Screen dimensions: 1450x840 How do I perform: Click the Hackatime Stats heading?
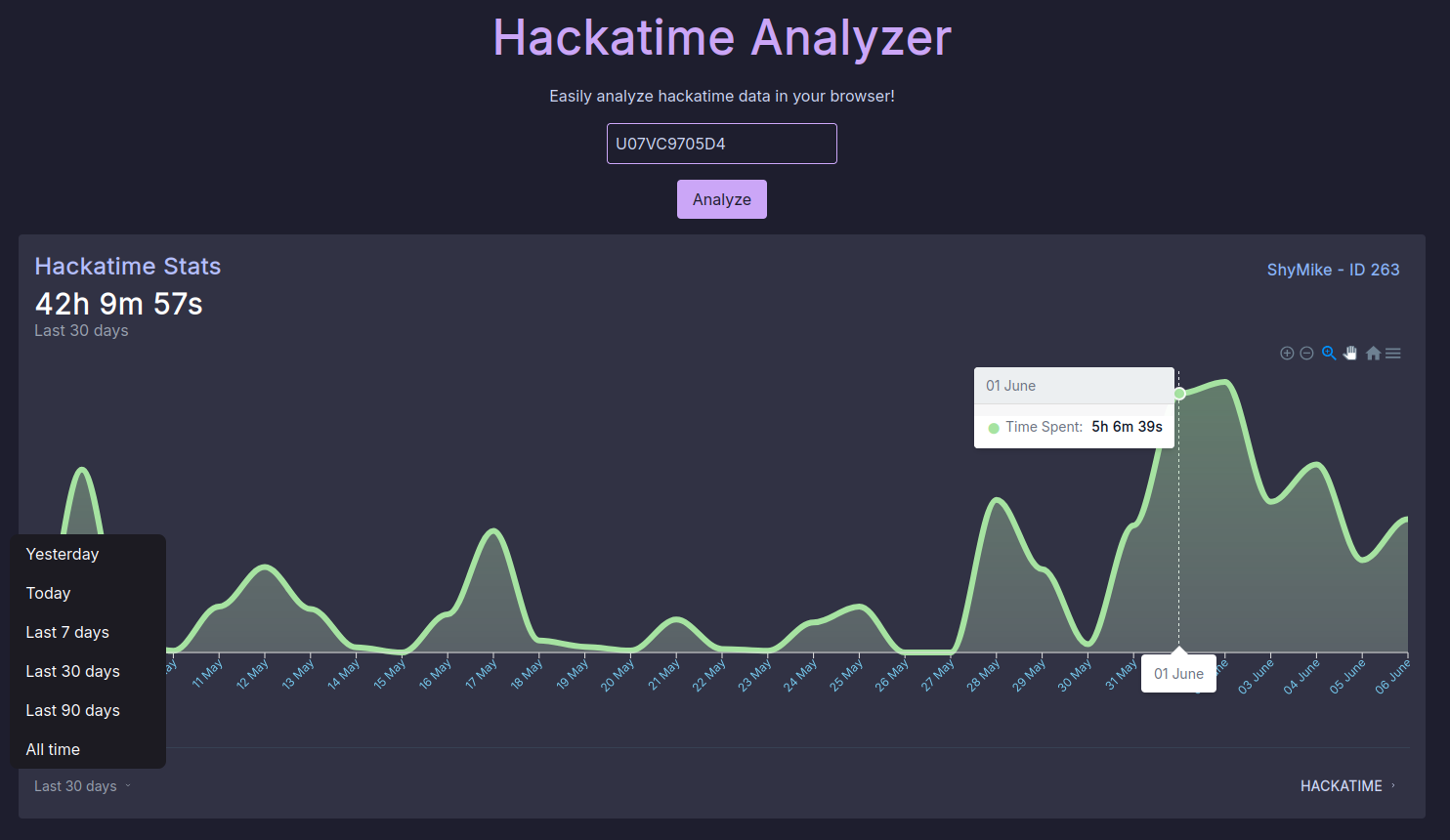click(128, 266)
